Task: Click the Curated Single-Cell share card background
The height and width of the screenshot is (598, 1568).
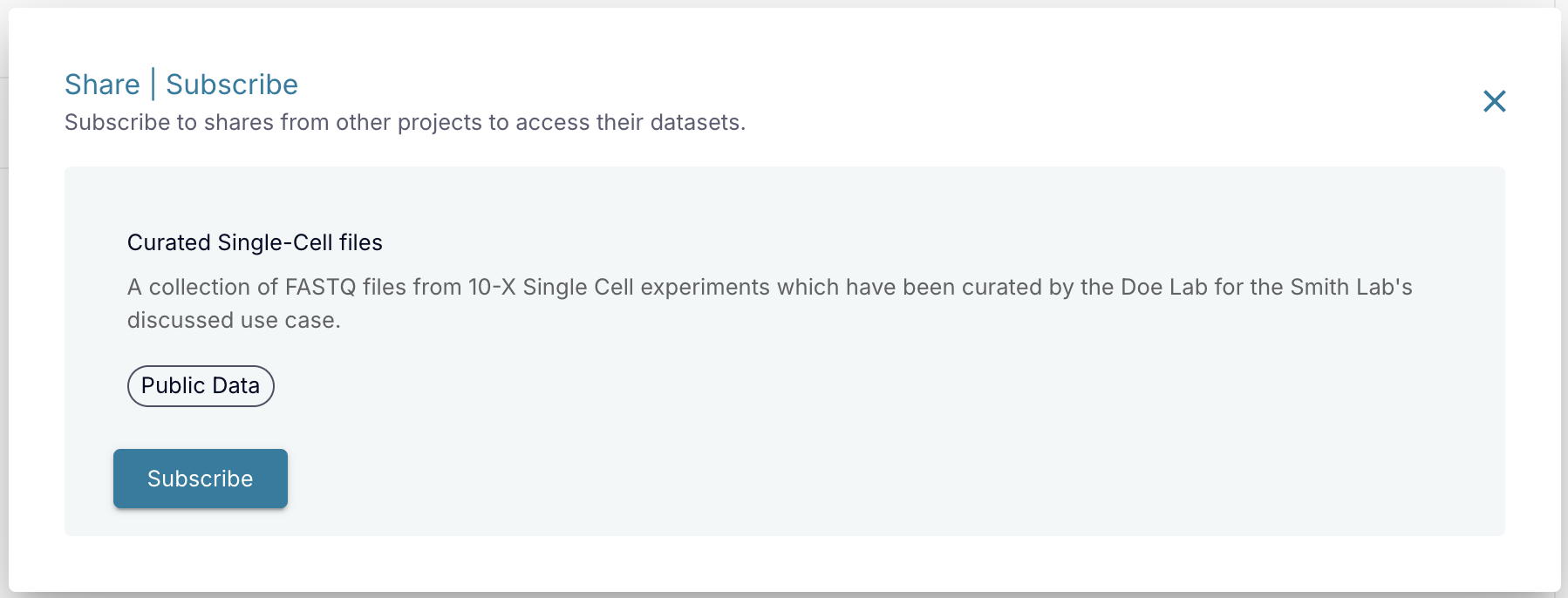Action: click(x=872, y=418)
